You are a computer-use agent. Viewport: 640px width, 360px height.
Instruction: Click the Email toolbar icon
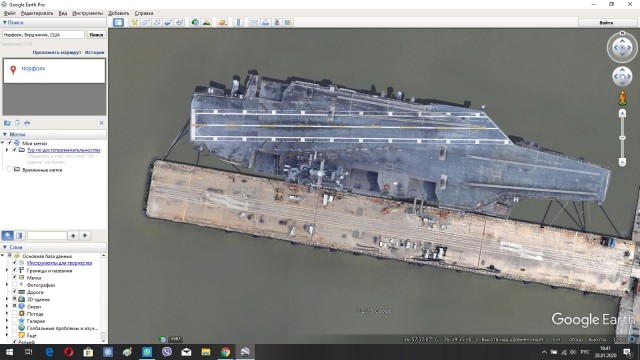click(254, 22)
